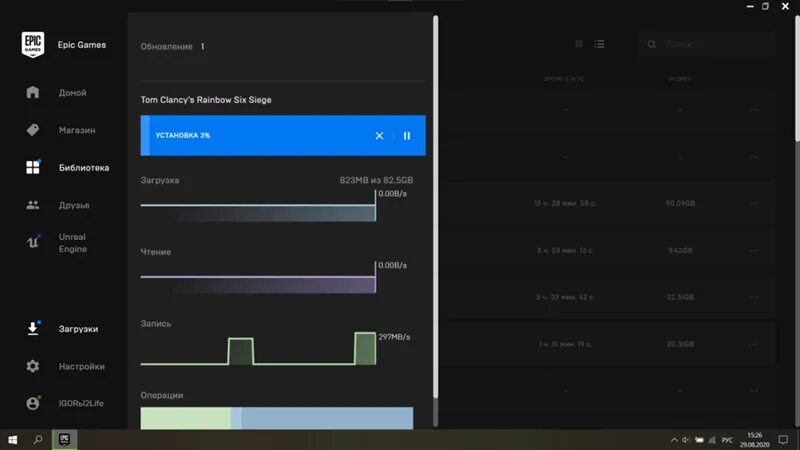Screen dimensions: 800x450
Task: Click the 823MB из 82.5GB text
Action: [x=377, y=180]
